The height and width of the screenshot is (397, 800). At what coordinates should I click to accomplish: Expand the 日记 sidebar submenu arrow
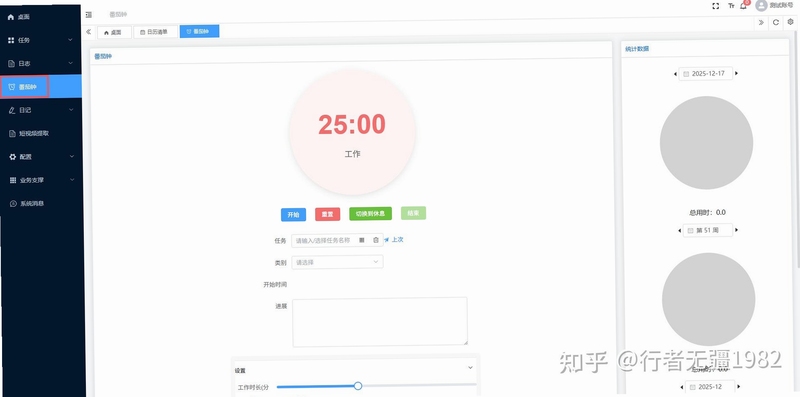click(71, 109)
